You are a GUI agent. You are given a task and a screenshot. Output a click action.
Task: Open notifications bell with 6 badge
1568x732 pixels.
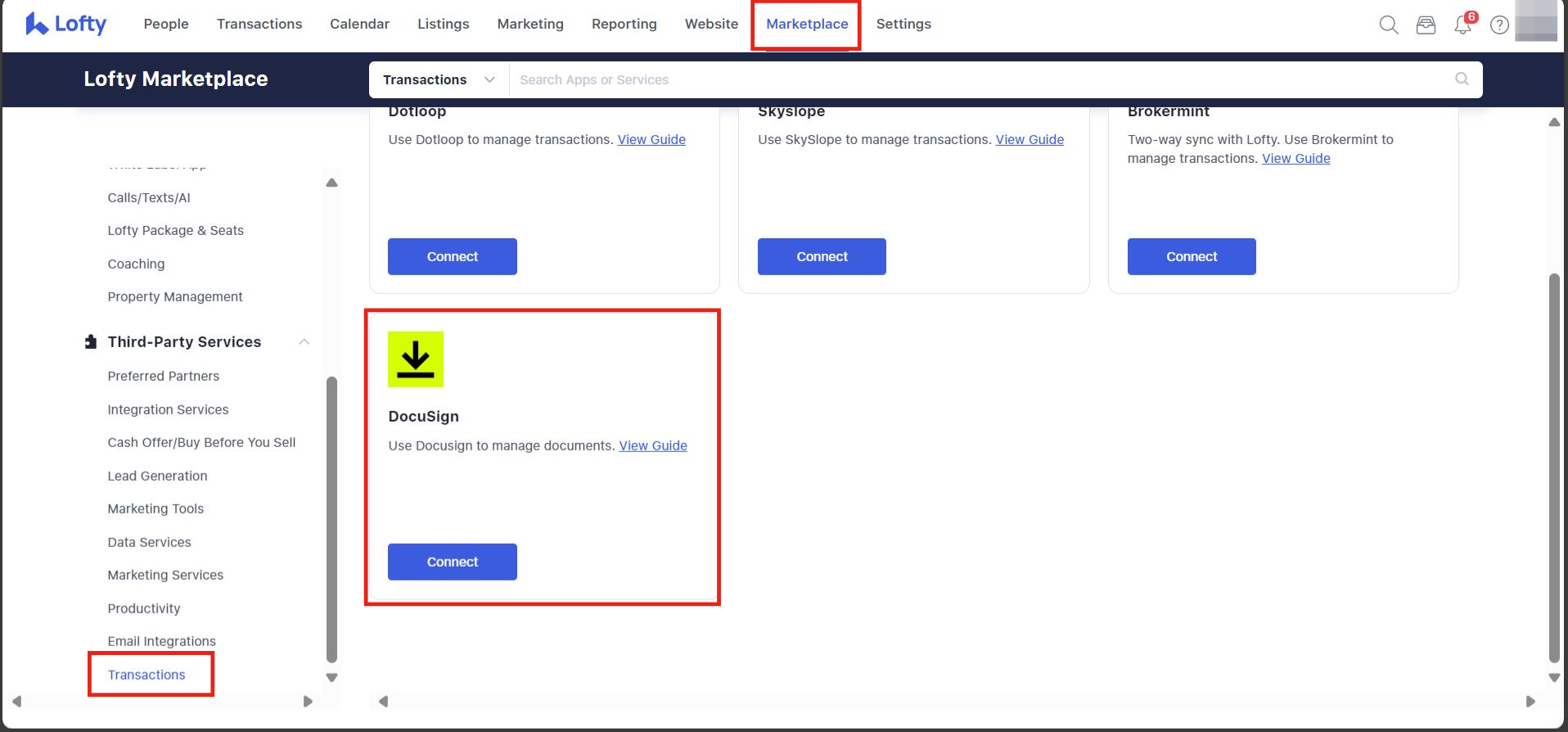pyautogui.click(x=1463, y=25)
